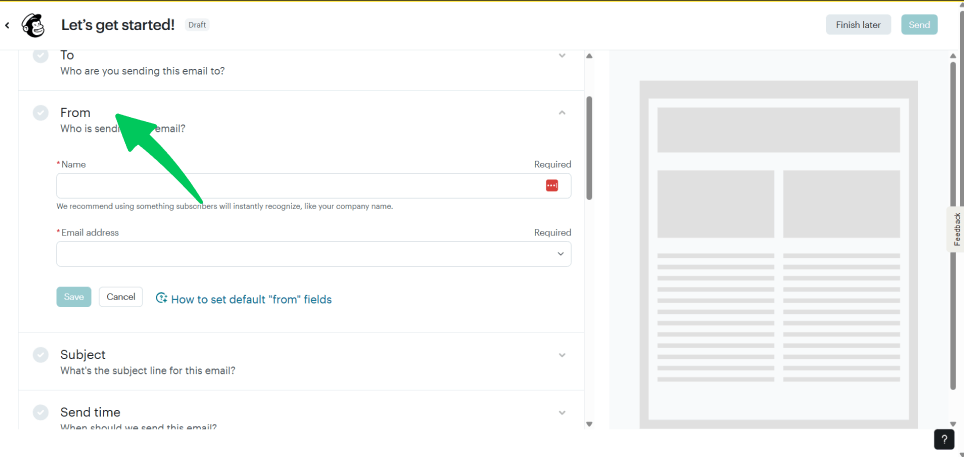Click the Send time section heading
This screenshot has height=457, width=964.
[x=90, y=412]
